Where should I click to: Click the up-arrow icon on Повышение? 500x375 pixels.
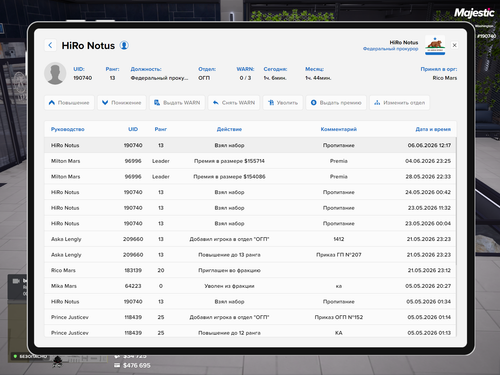click(x=52, y=103)
